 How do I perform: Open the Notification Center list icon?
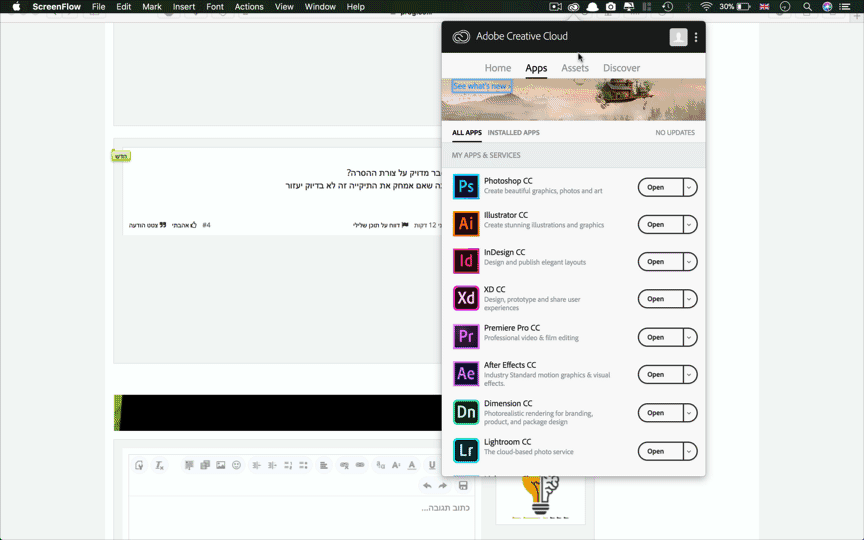point(845,7)
